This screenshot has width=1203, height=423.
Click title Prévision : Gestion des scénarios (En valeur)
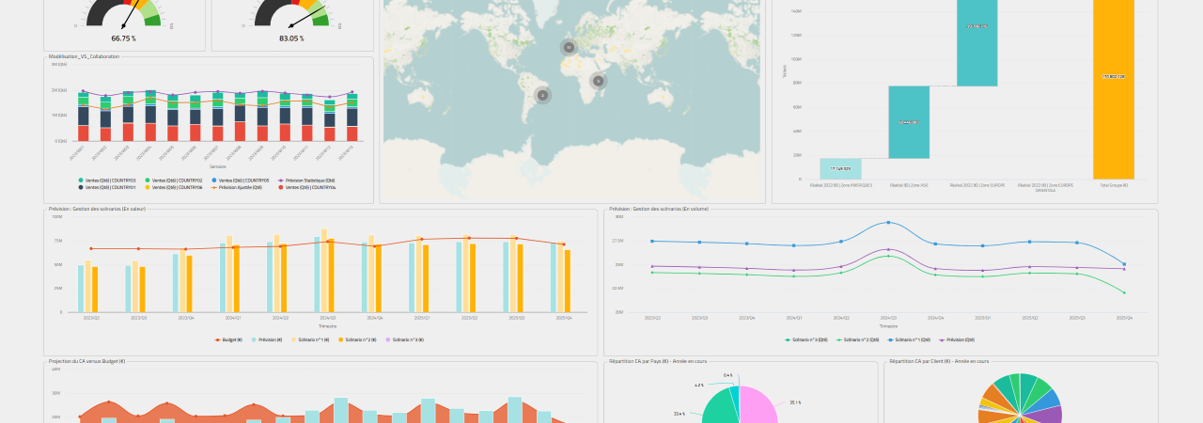[x=97, y=209]
